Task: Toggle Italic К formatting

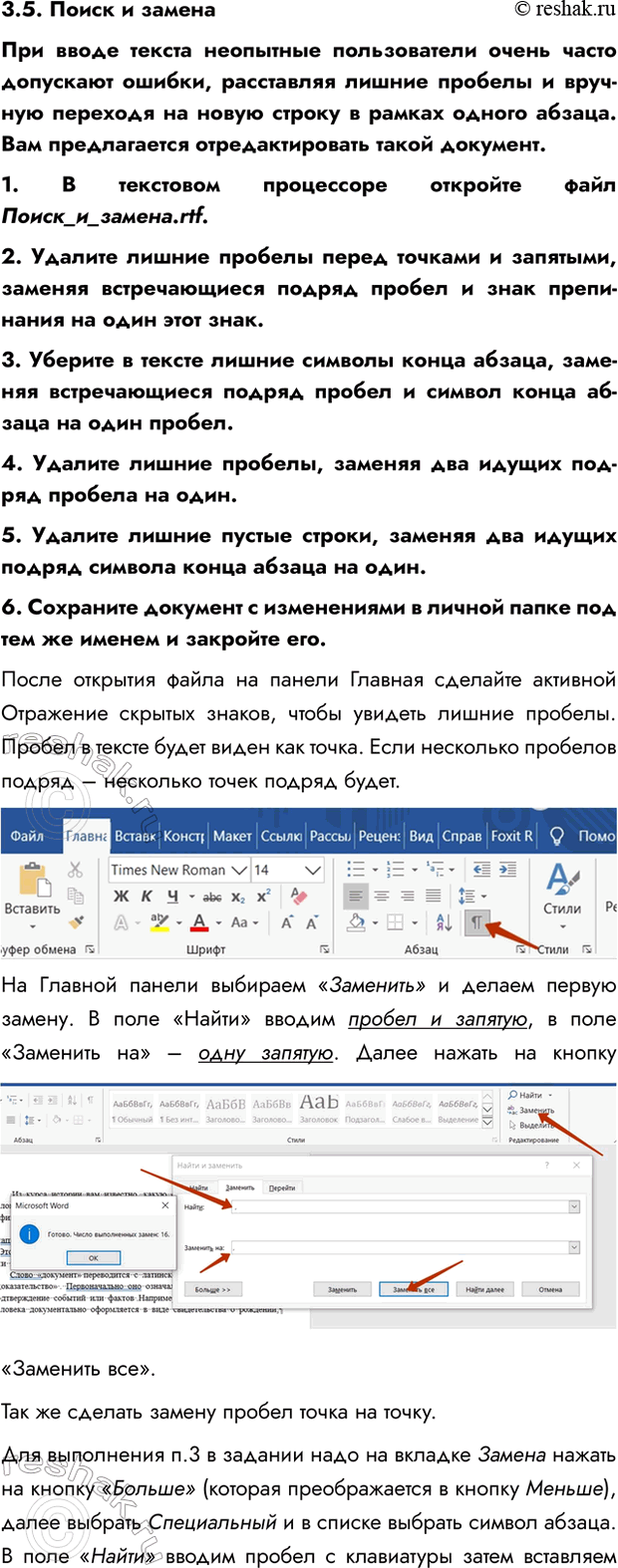Action: [x=147, y=897]
